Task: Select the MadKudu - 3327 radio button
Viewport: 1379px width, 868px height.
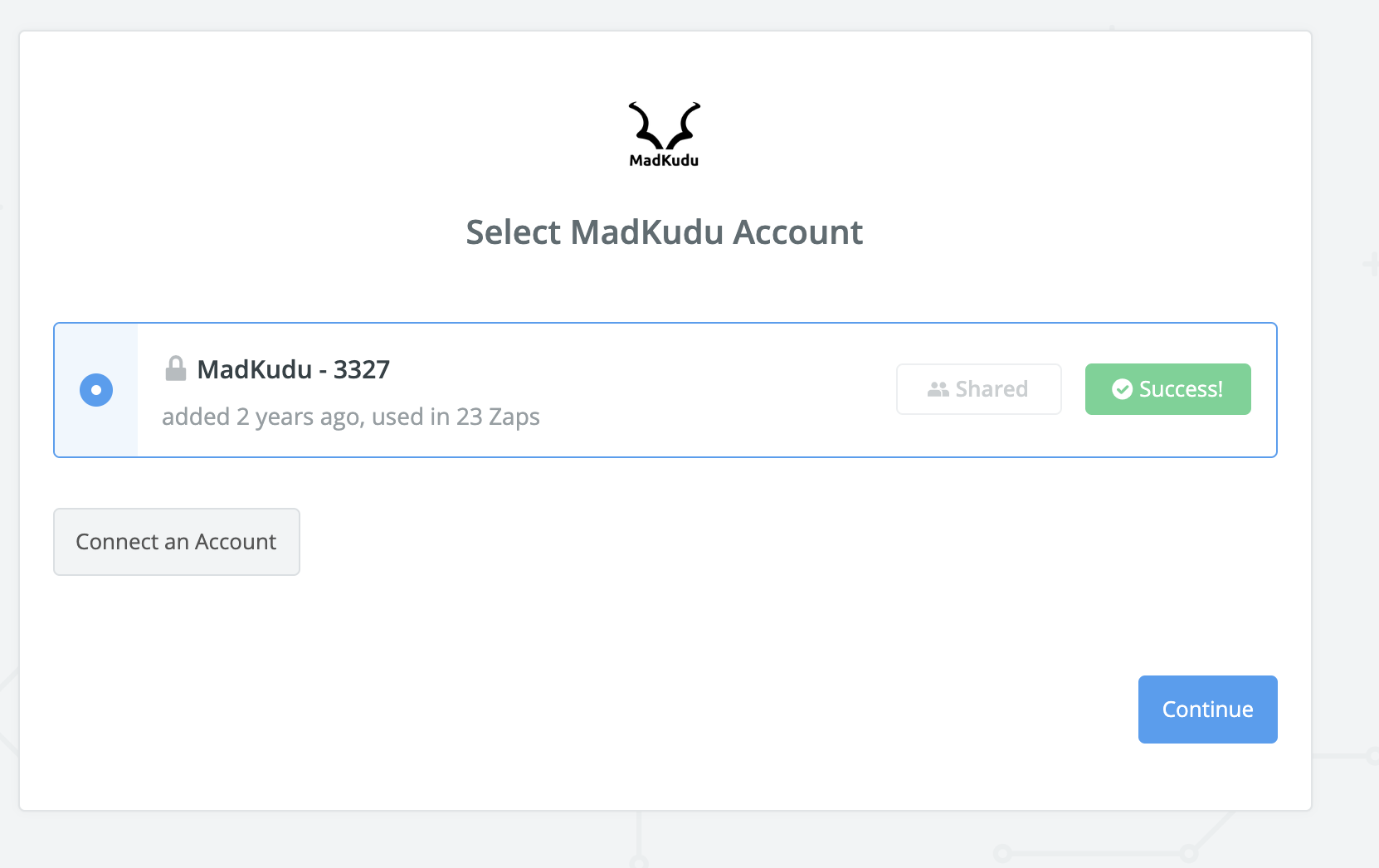Action: point(95,389)
